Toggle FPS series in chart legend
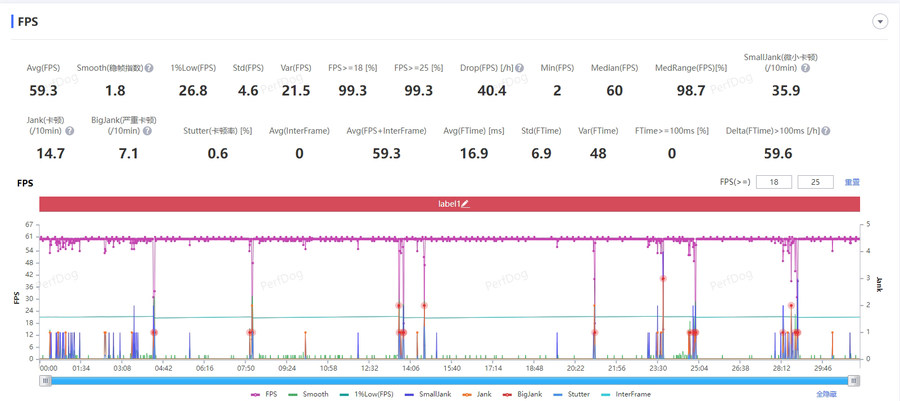 coord(265,395)
